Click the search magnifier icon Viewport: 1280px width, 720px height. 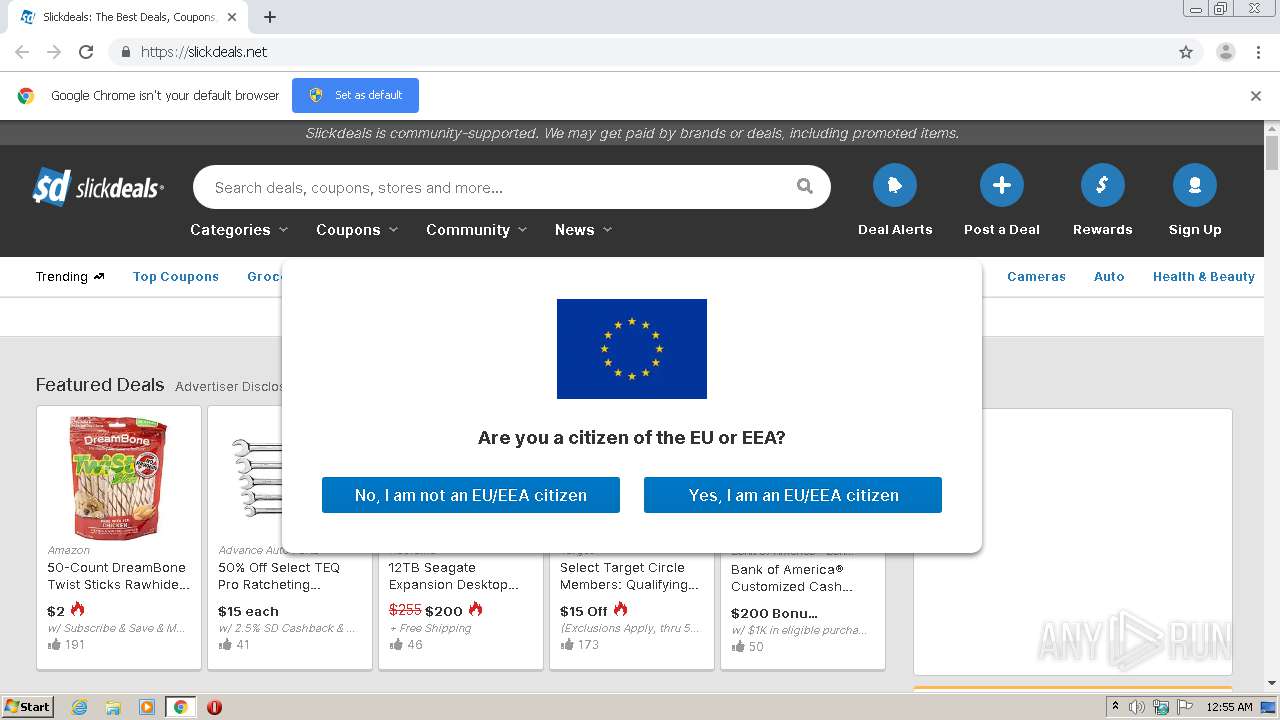[804, 186]
